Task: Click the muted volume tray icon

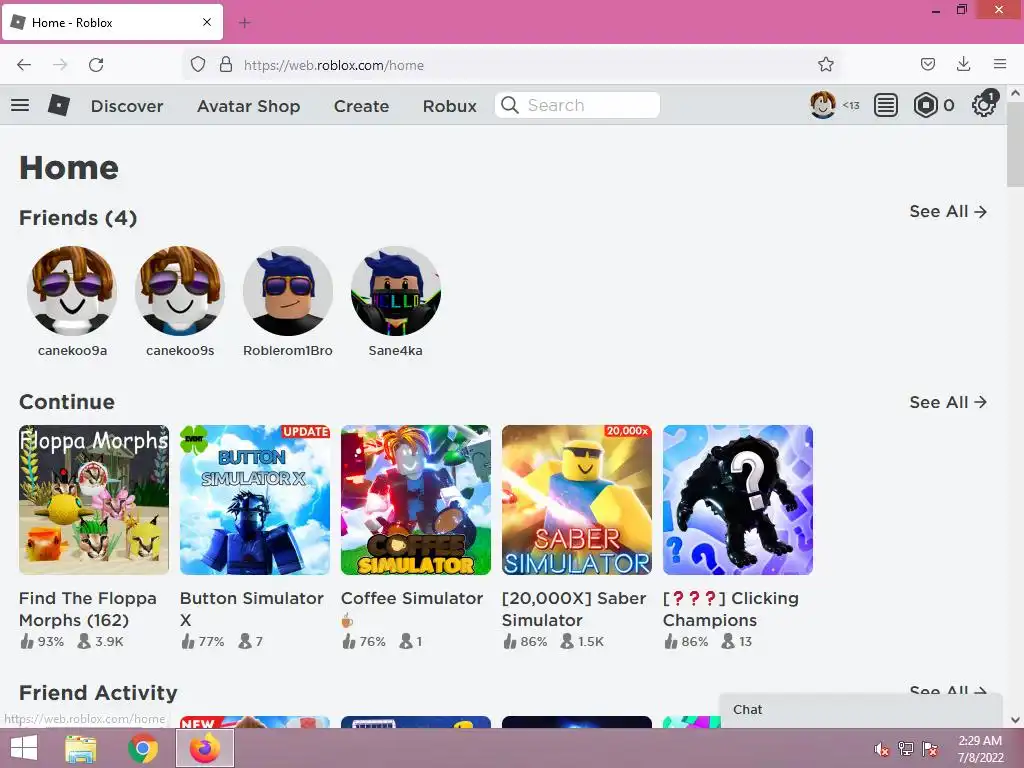Action: [881, 749]
